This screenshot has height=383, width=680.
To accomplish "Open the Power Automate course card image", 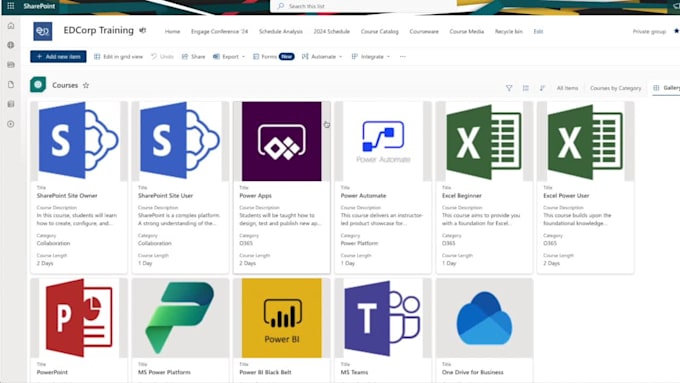I will (x=383, y=141).
